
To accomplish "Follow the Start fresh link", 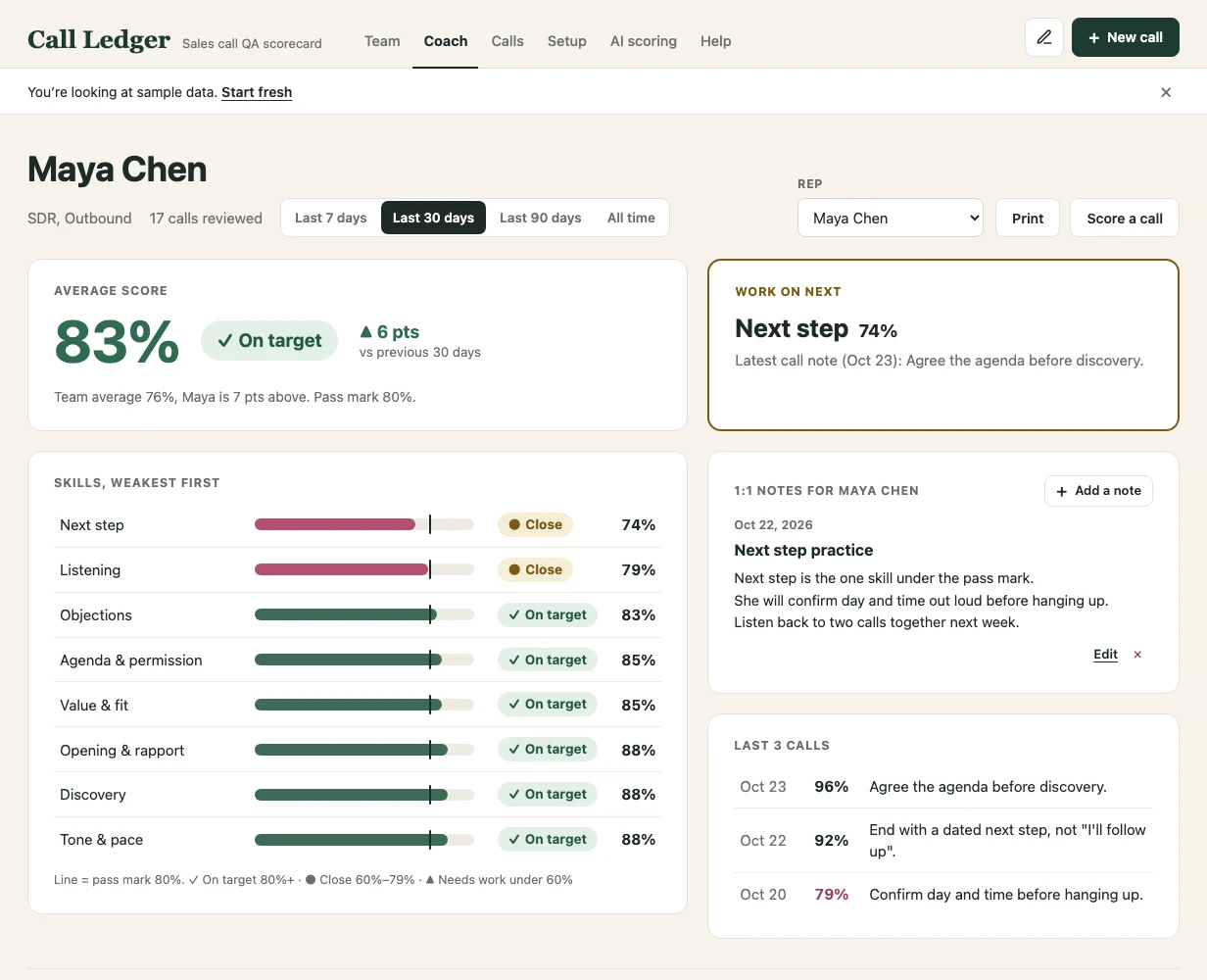I will (x=257, y=92).
